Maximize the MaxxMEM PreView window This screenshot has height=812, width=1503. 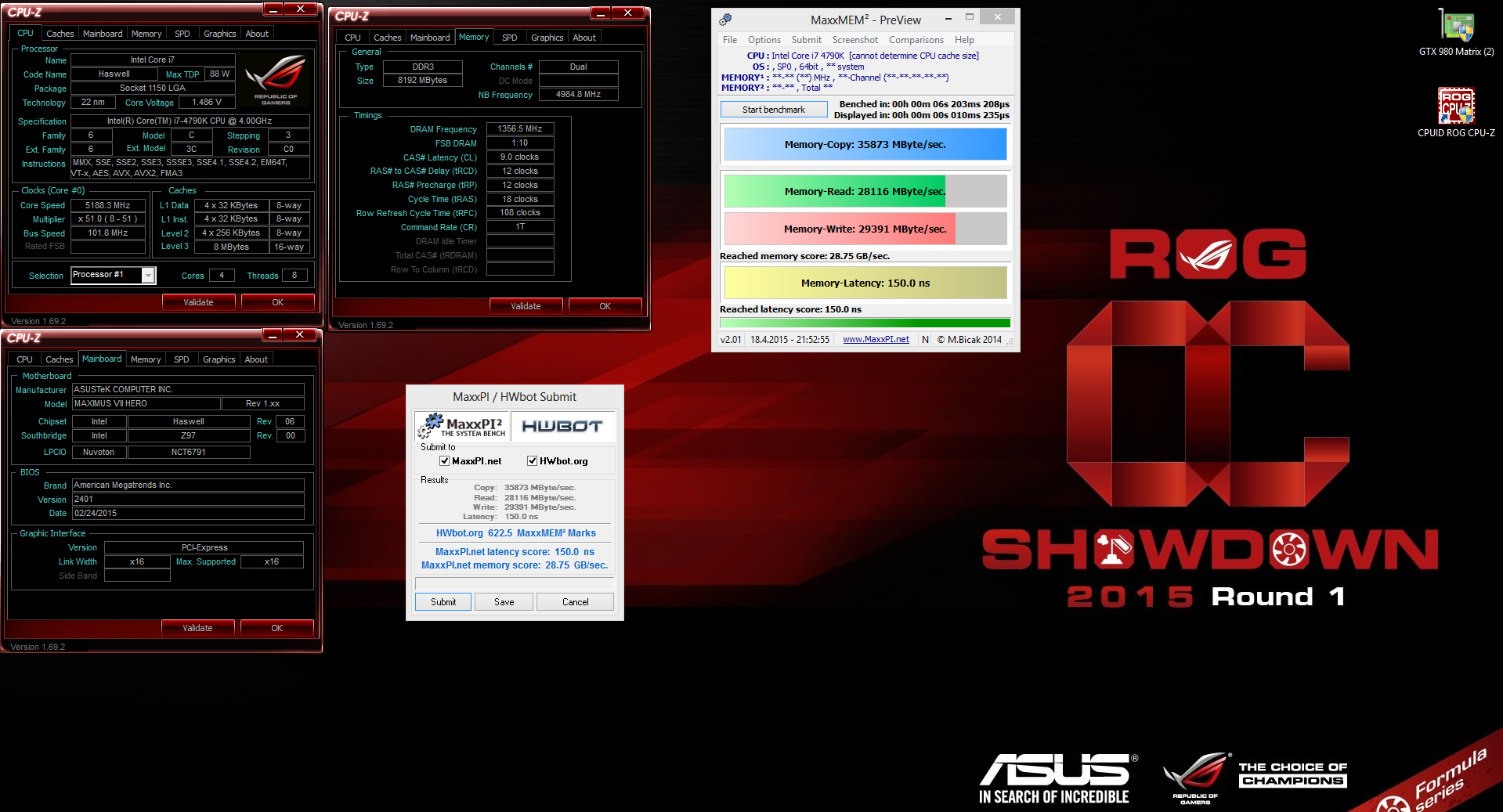point(970,17)
